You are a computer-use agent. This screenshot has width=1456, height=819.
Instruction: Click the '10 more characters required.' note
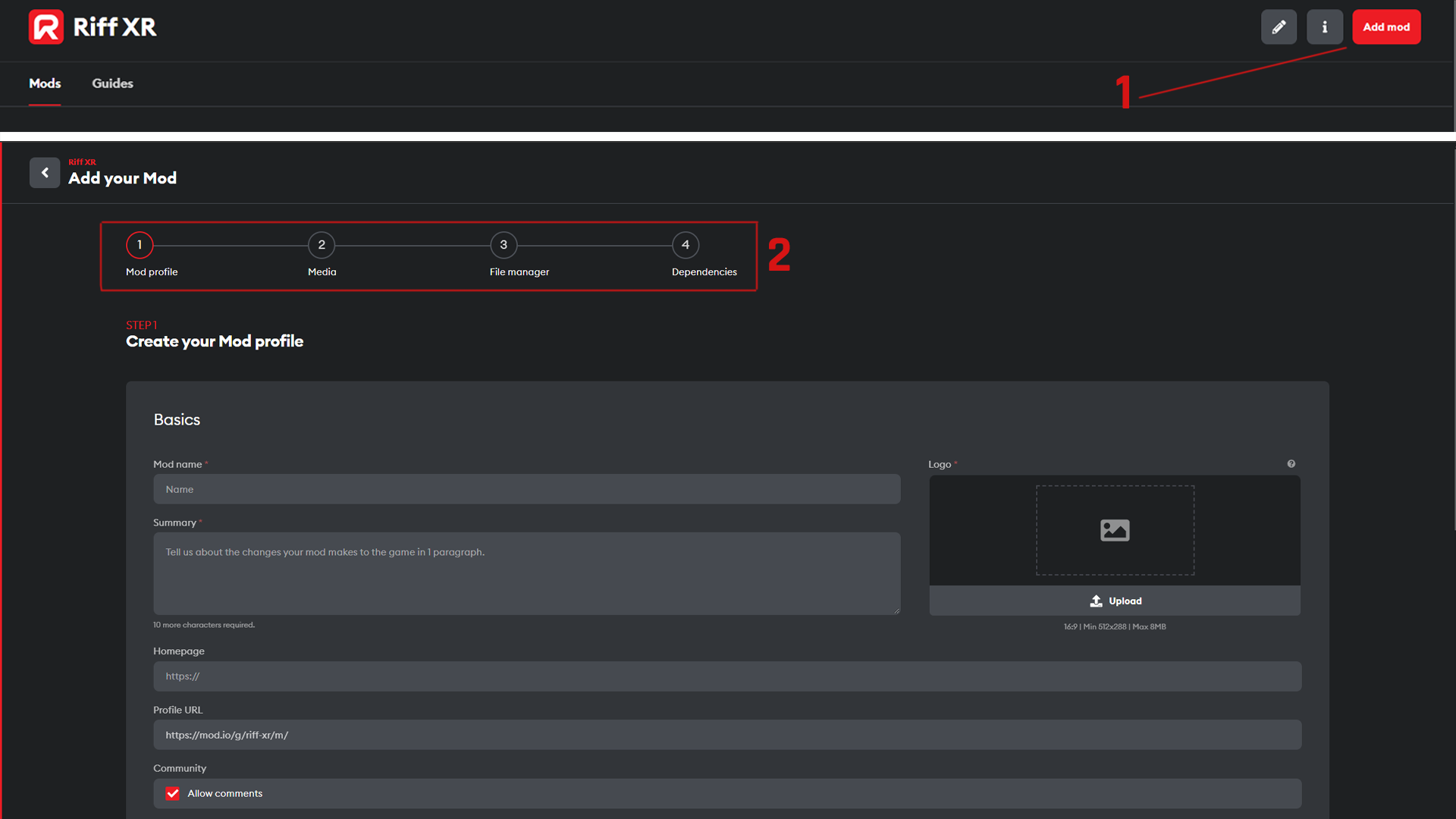[204, 625]
